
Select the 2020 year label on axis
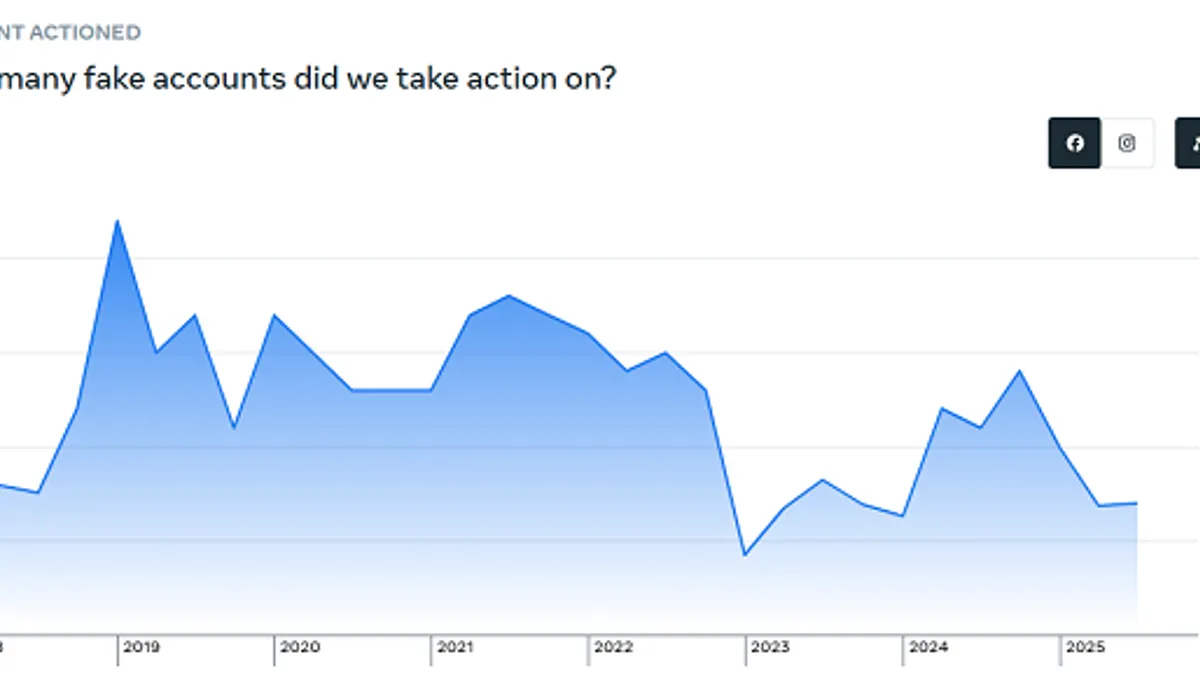coord(300,648)
